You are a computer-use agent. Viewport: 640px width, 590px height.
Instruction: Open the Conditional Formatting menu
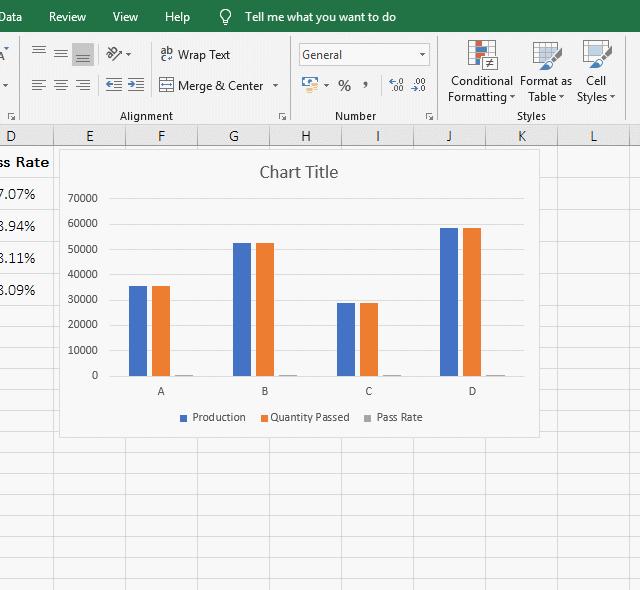pos(481,75)
